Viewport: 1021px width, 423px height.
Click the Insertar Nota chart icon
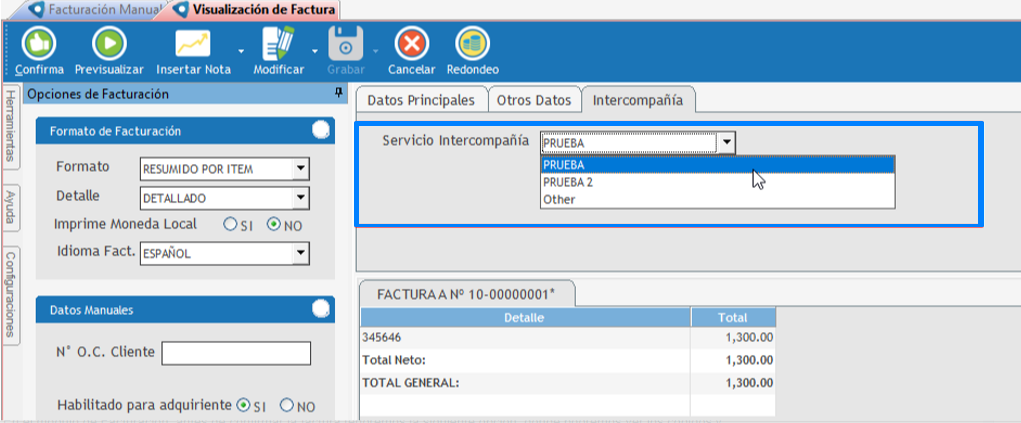193,44
